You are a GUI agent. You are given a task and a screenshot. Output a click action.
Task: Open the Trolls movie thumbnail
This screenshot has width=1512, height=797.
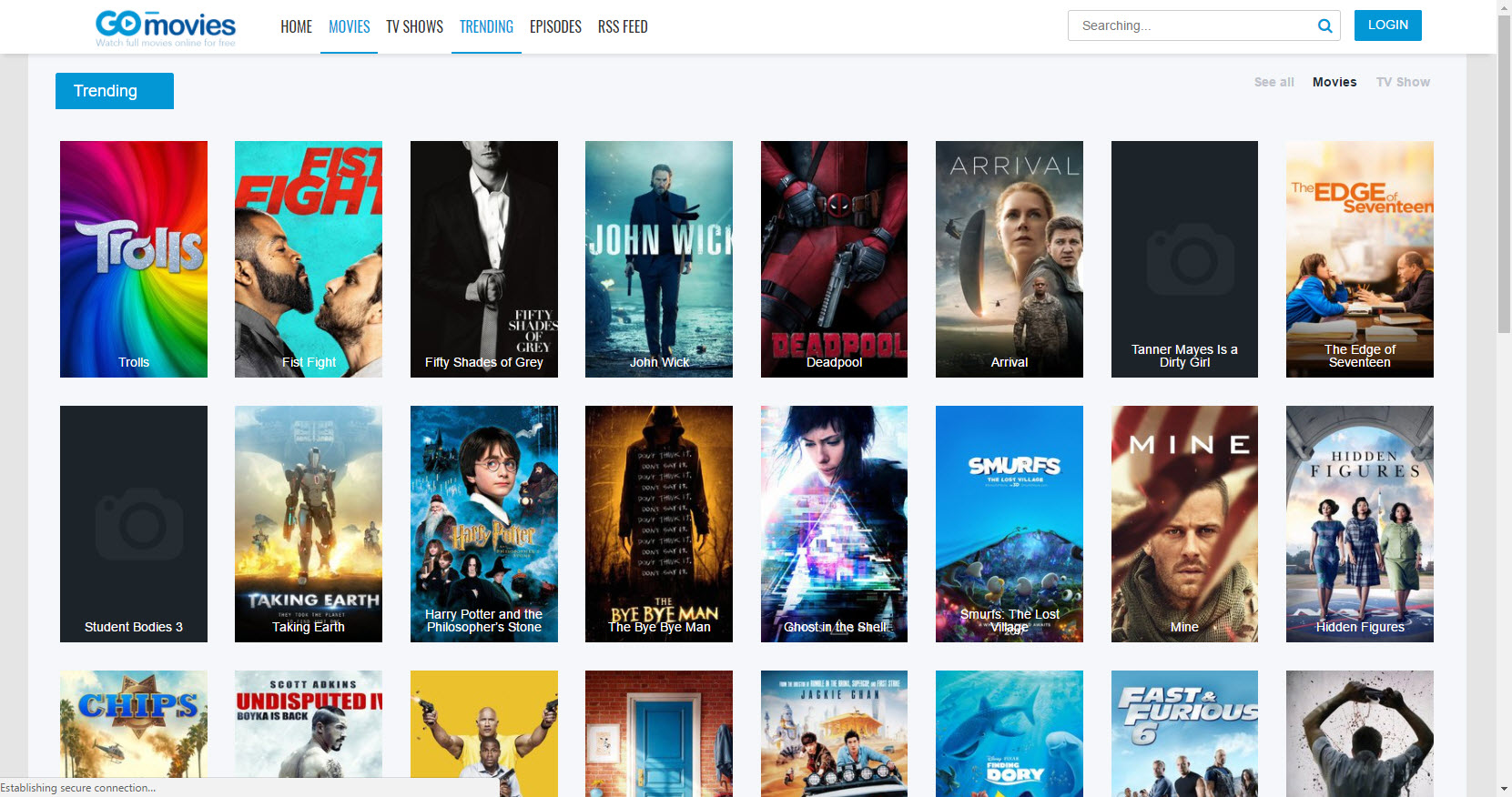tap(134, 258)
